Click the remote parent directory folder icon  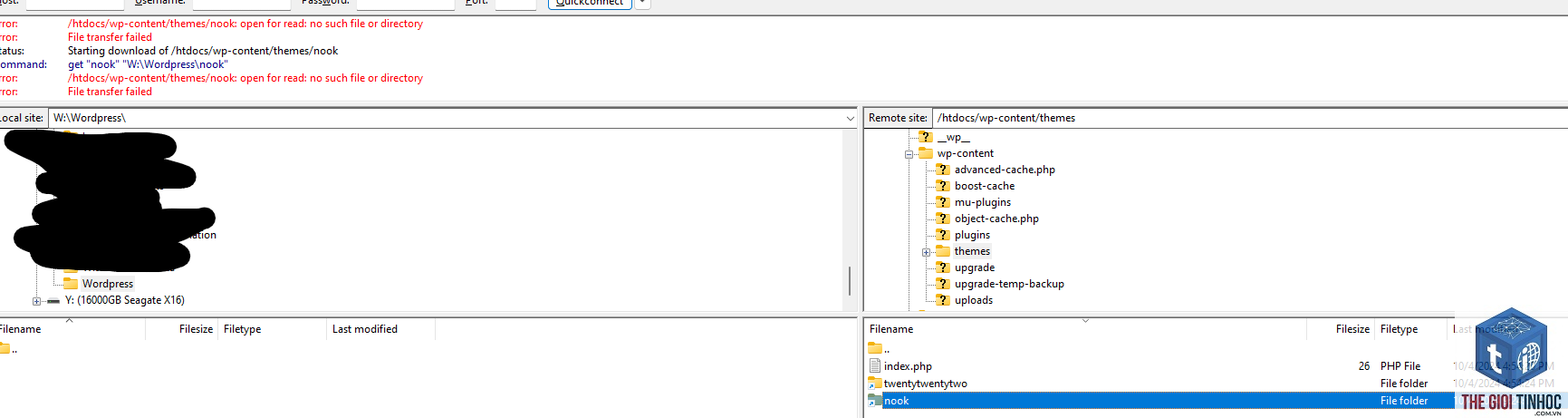(x=875, y=348)
